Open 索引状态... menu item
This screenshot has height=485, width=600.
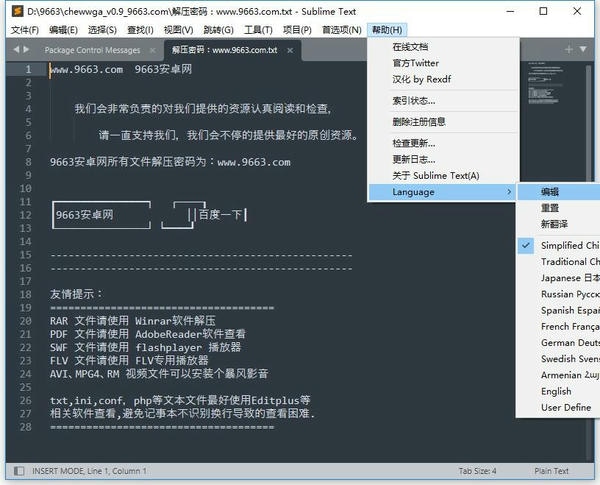pyautogui.click(x=444, y=100)
